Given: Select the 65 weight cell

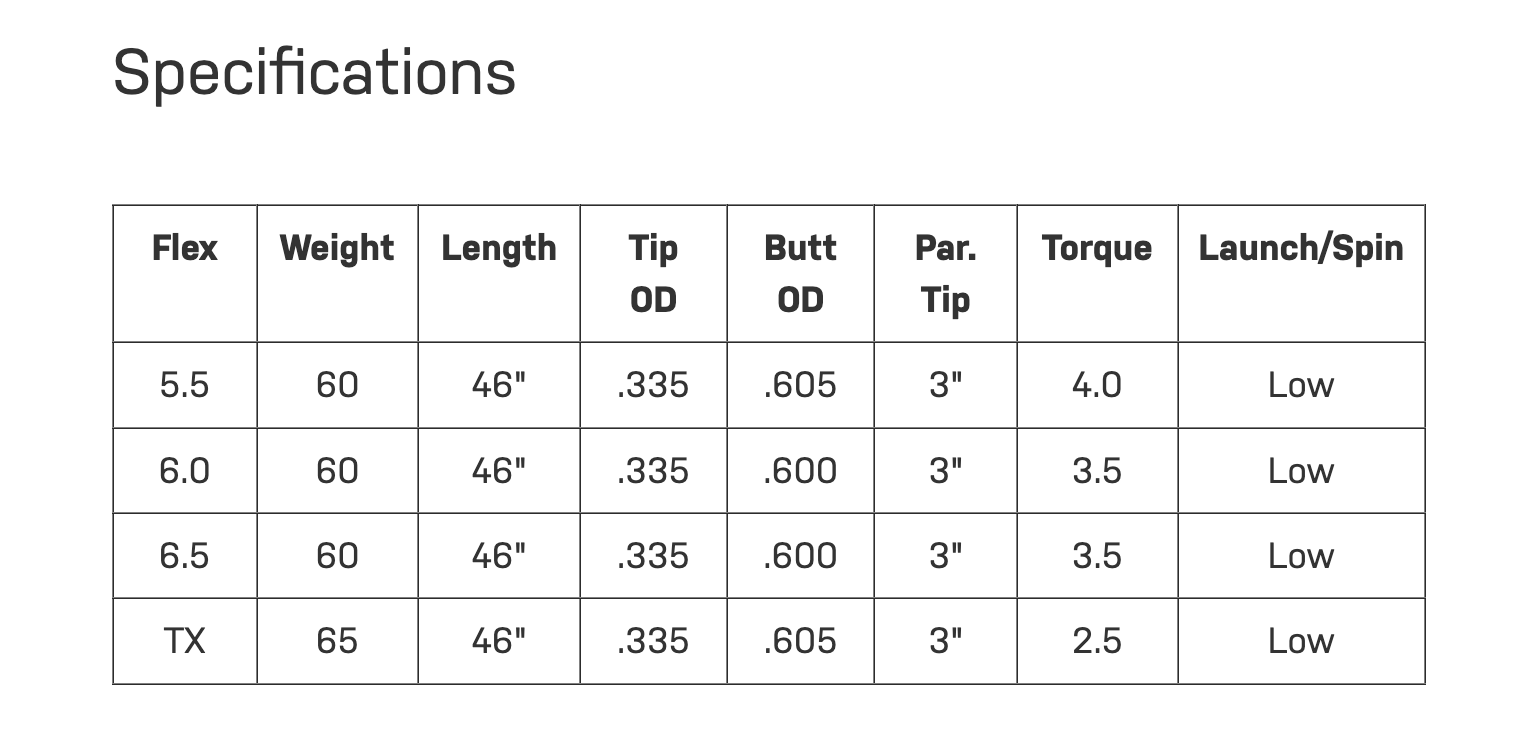Looking at the screenshot, I should (x=337, y=641).
